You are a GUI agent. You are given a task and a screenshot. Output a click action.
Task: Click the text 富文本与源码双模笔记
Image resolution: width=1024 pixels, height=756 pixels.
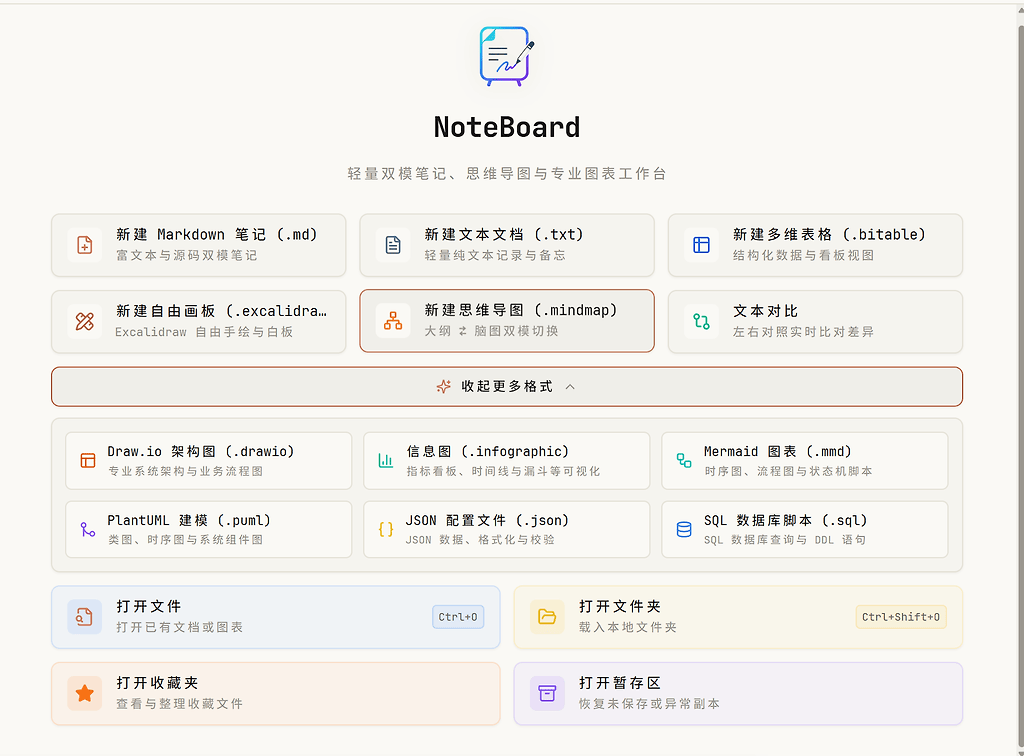point(187,255)
